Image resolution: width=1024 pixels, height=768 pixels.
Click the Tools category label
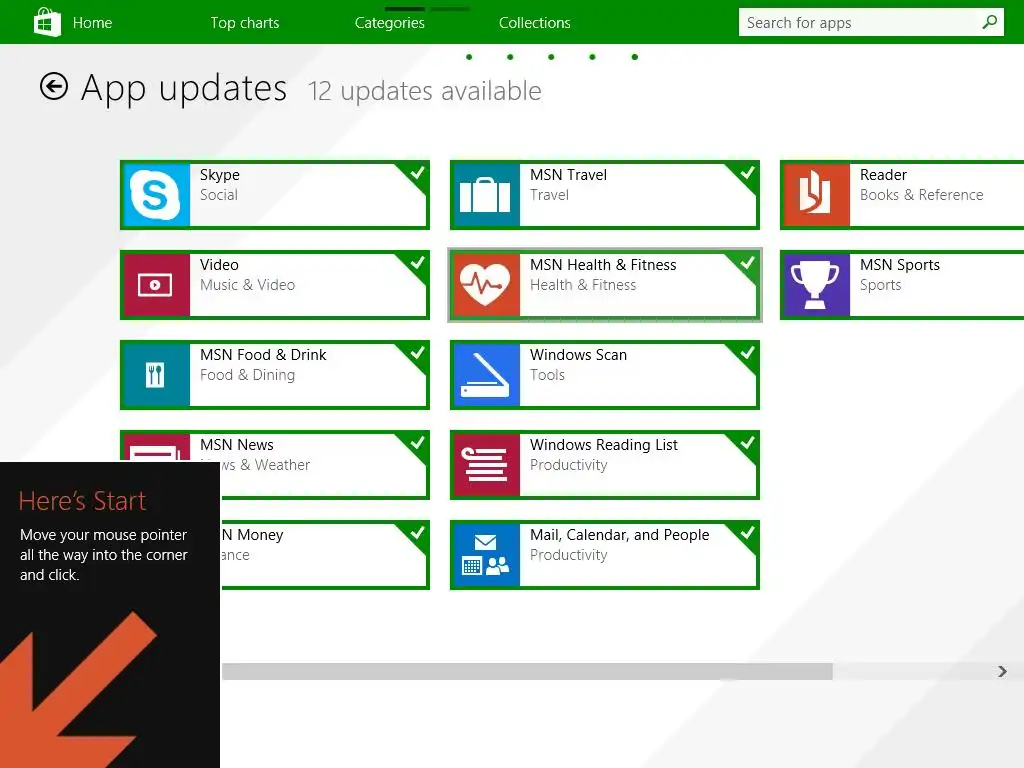[x=547, y=376]
